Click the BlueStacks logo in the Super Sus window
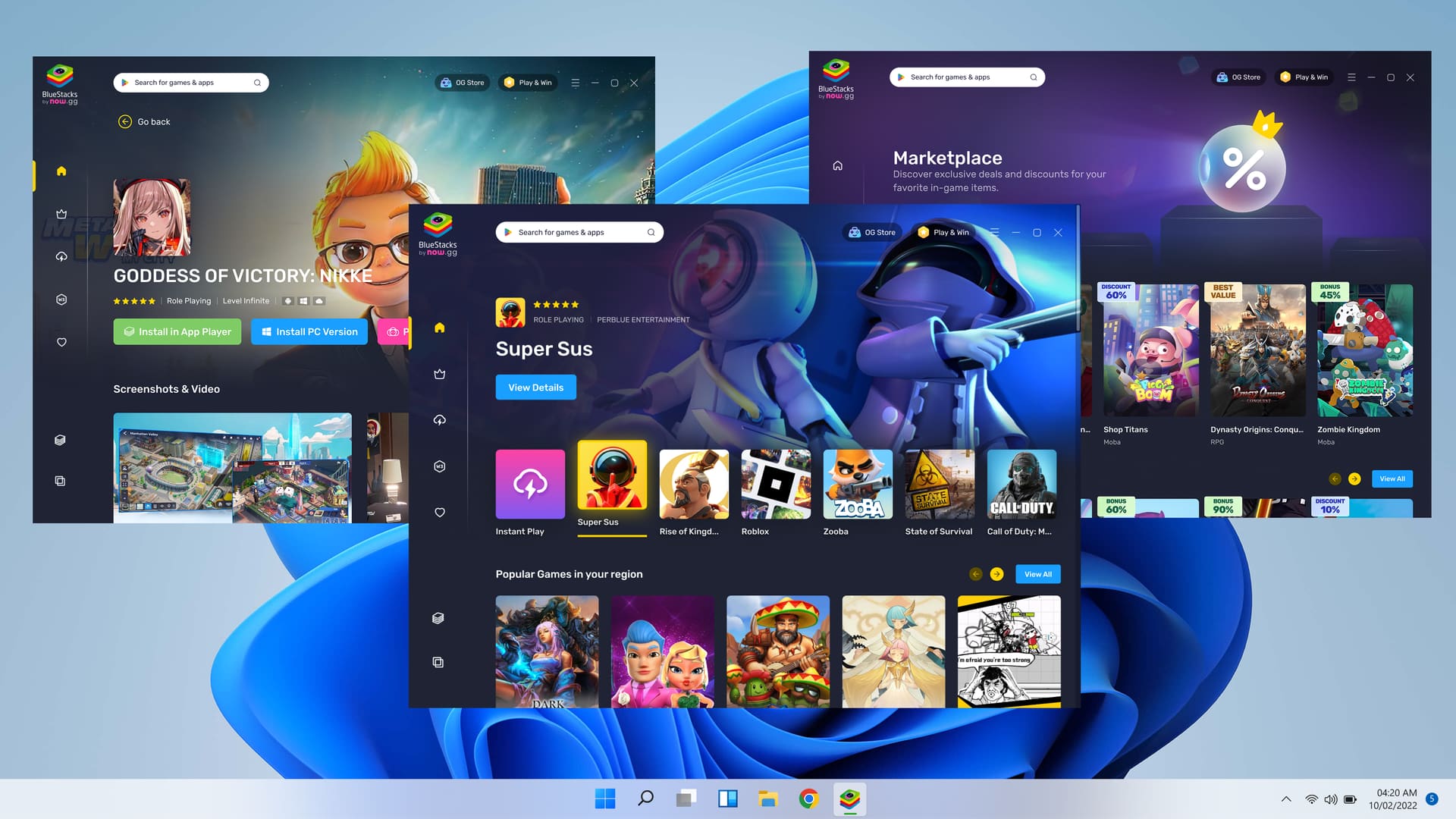The image size is (1456, 819). click(x=438, y=234)
